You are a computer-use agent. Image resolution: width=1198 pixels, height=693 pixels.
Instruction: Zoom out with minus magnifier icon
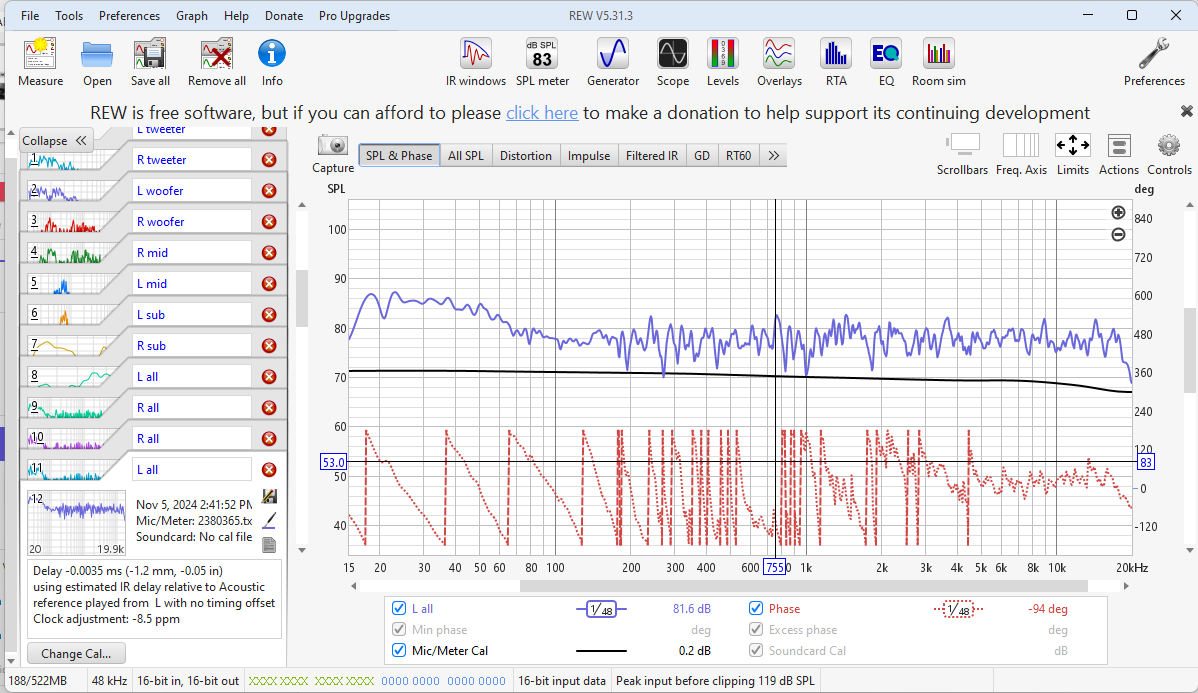click(1118, 235)
